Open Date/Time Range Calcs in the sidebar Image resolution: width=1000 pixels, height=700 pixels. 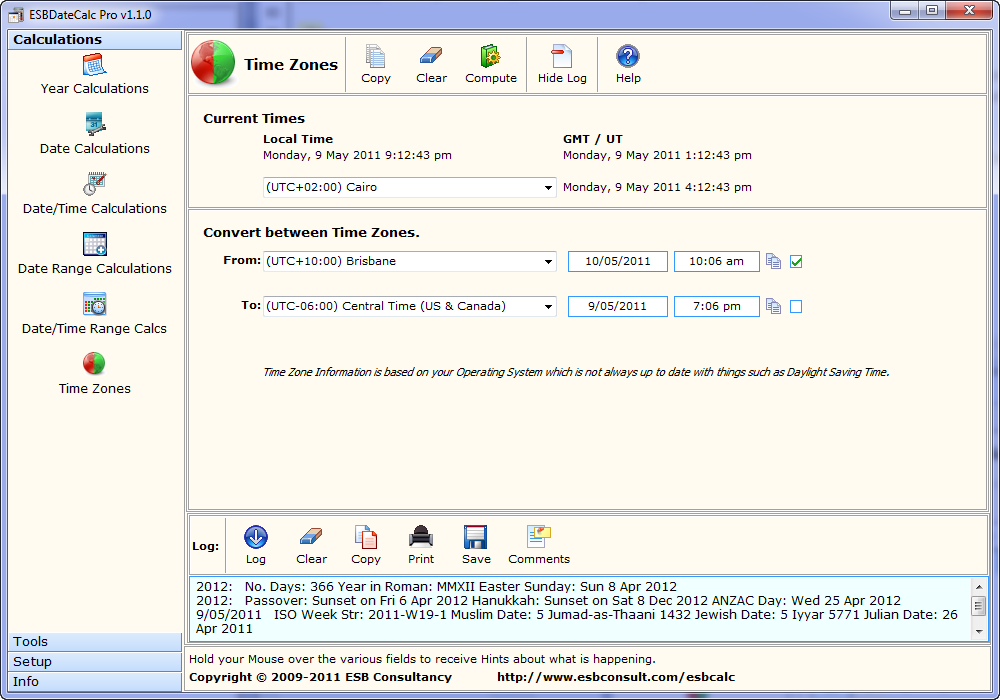94,314
